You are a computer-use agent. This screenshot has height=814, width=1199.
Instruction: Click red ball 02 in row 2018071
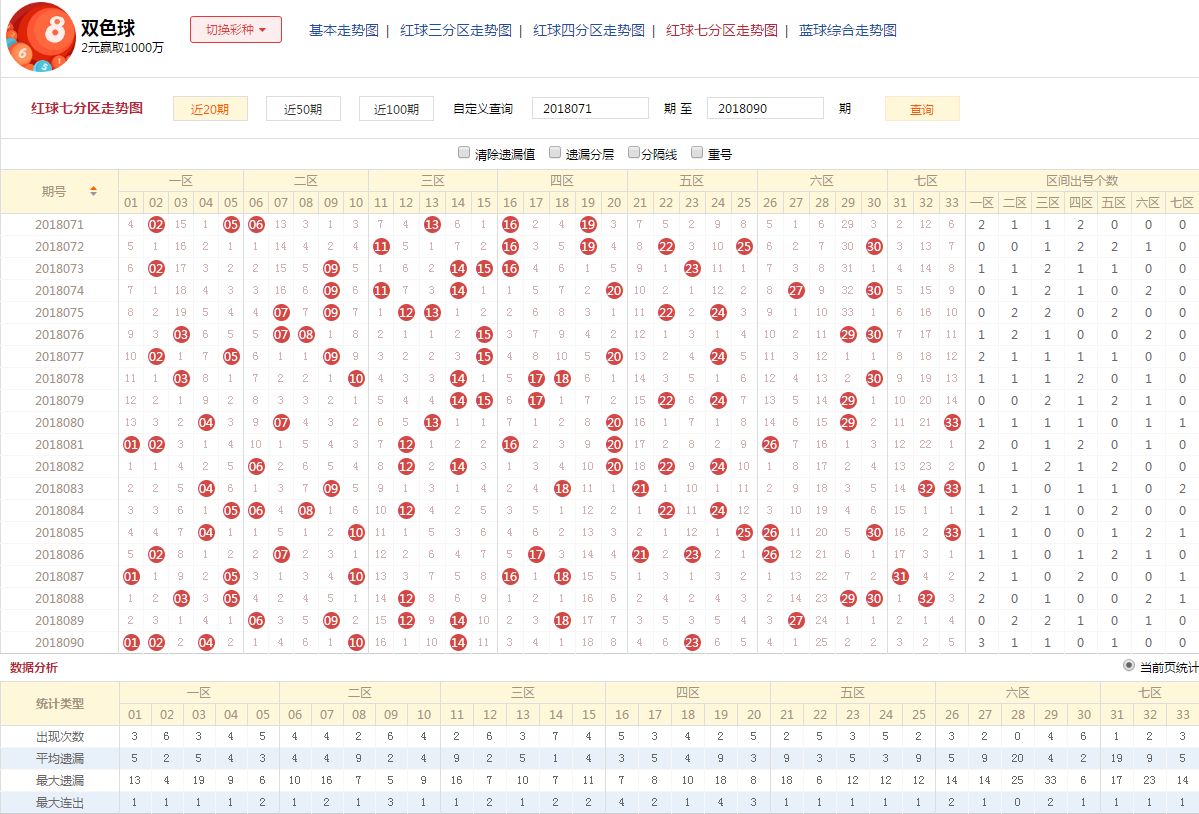click(156, 225)
